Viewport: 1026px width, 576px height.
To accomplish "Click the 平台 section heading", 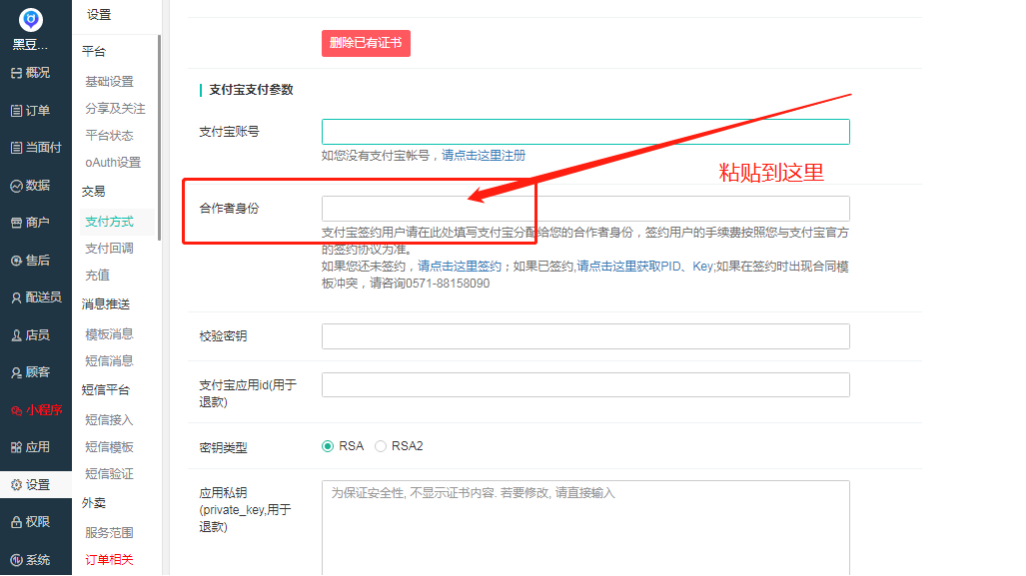I will pyautogui.click(x=94, y=52).
